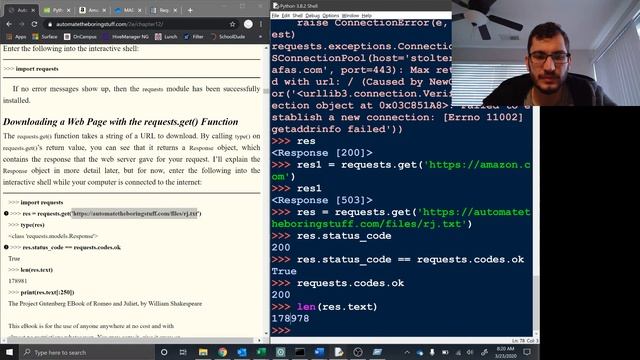
Task: Open the battery status tray icon
Action: (x=445, y=352)
